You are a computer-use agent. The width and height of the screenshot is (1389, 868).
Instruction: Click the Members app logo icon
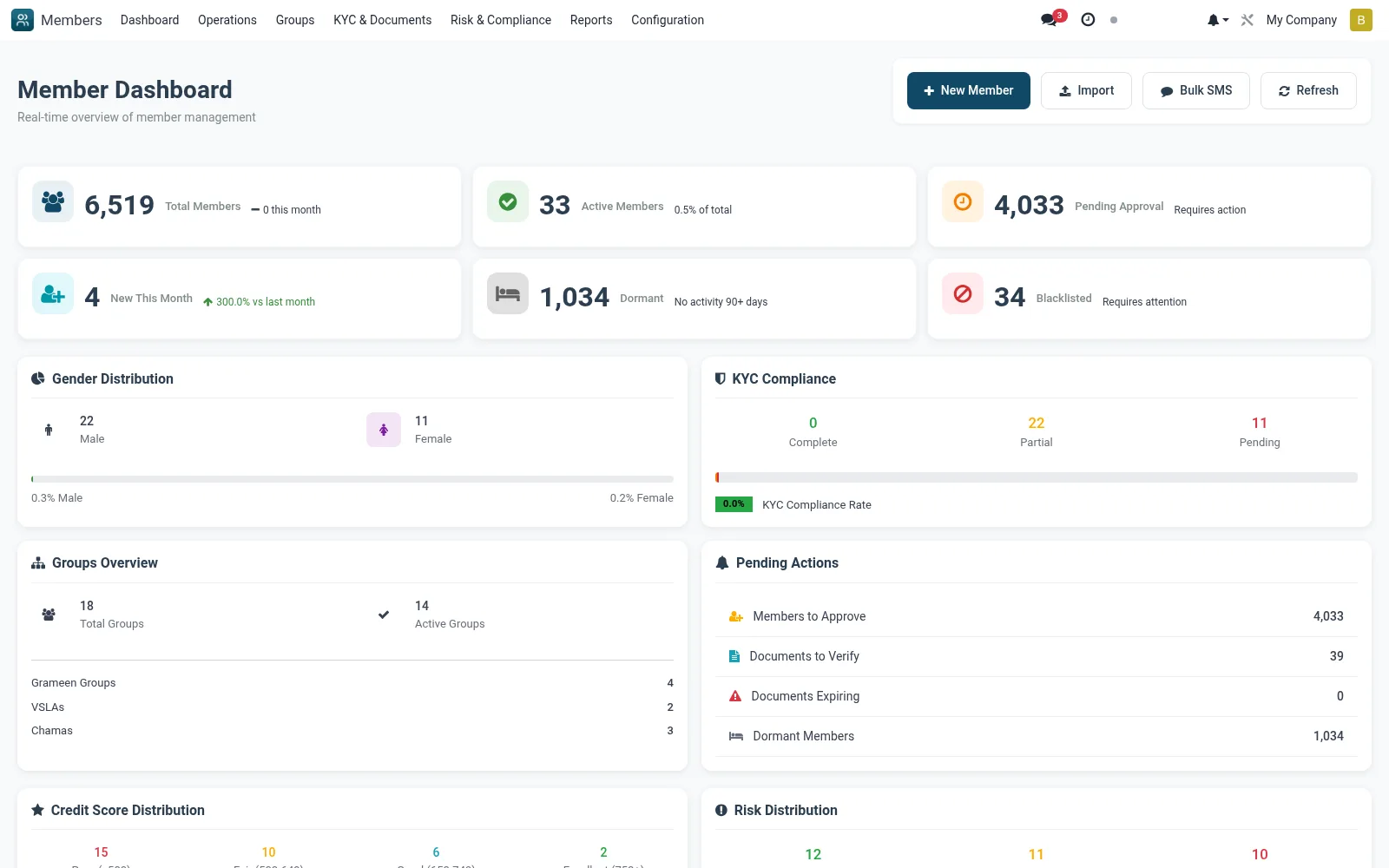point(23,19)
